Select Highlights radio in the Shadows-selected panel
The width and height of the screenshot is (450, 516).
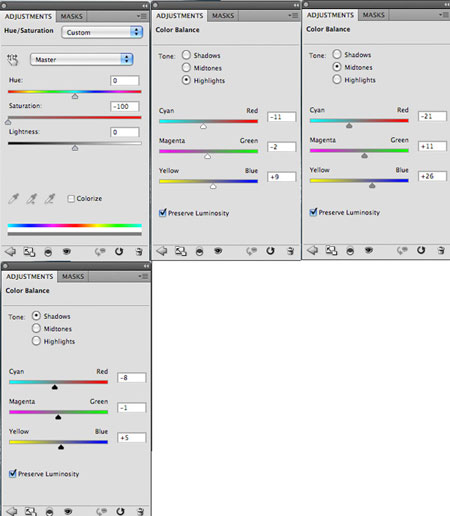pos(36,341)
